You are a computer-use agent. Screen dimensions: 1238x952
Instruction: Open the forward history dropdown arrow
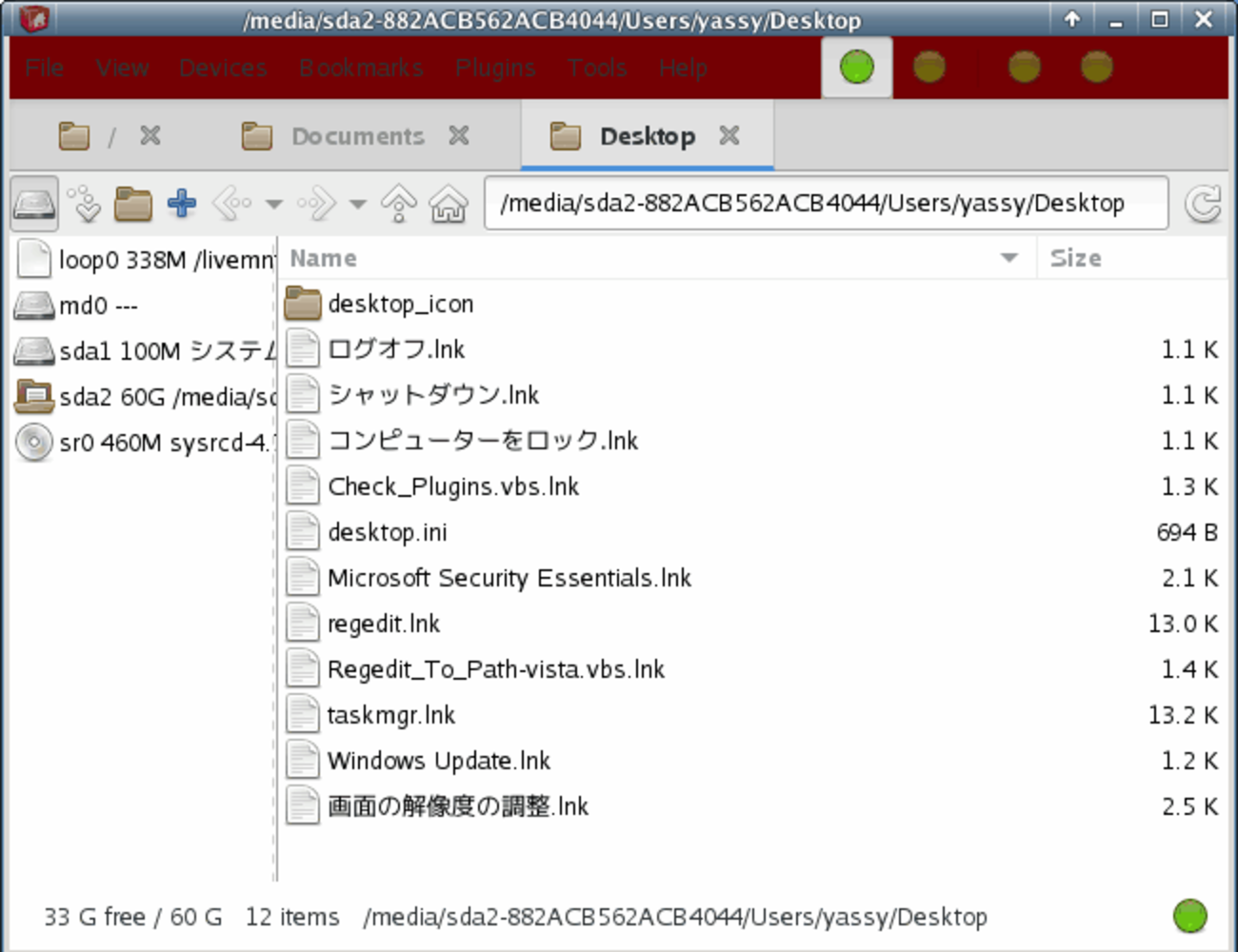tap(358, 204)
